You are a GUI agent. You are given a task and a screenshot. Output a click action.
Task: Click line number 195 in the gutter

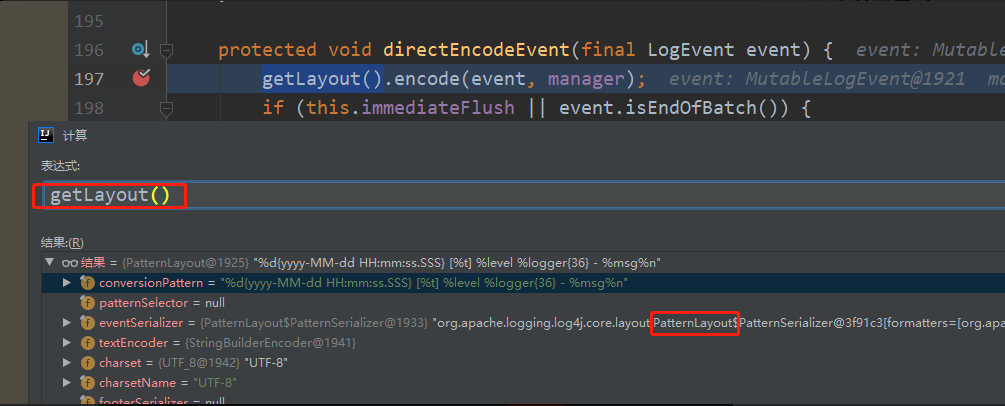tap(88, 21)
